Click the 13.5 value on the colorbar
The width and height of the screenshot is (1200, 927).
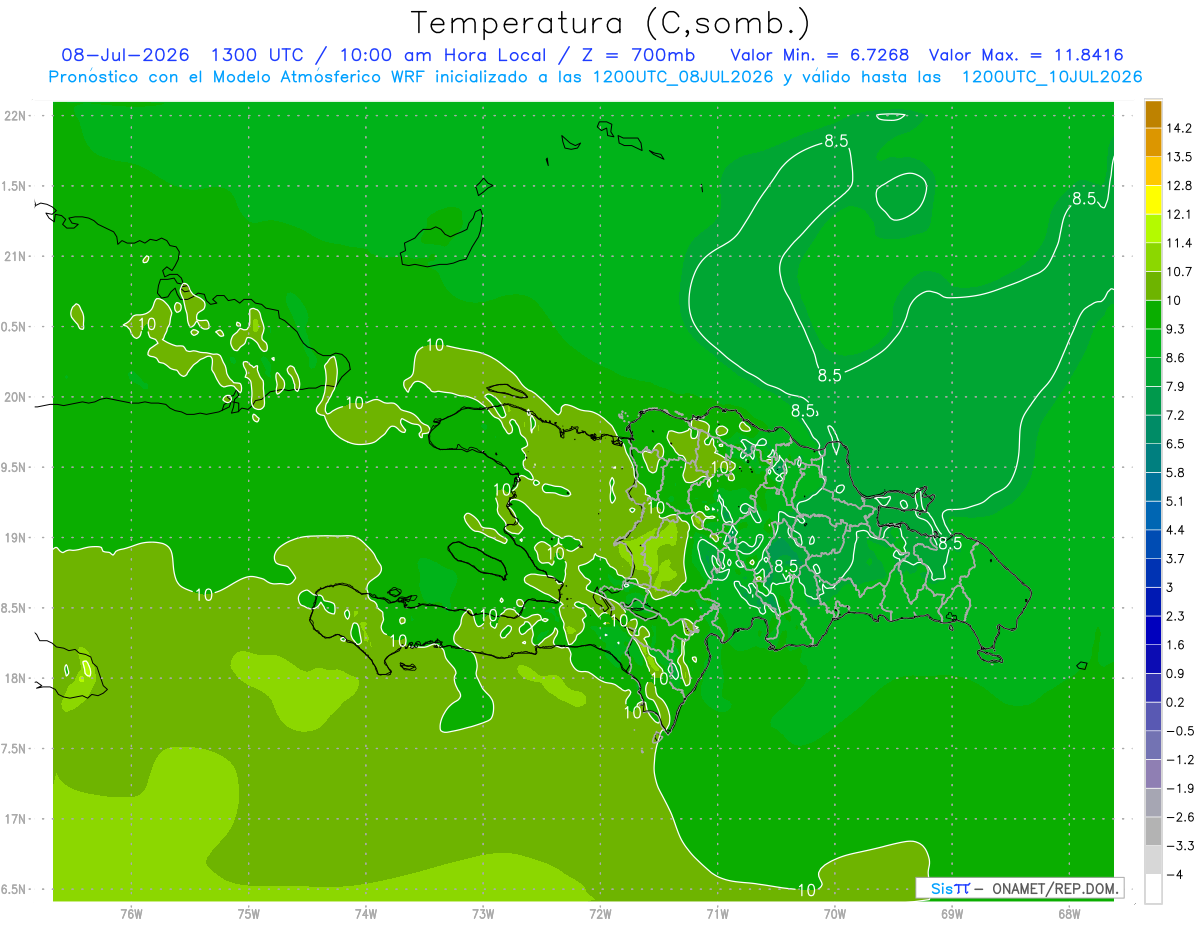1180,157
